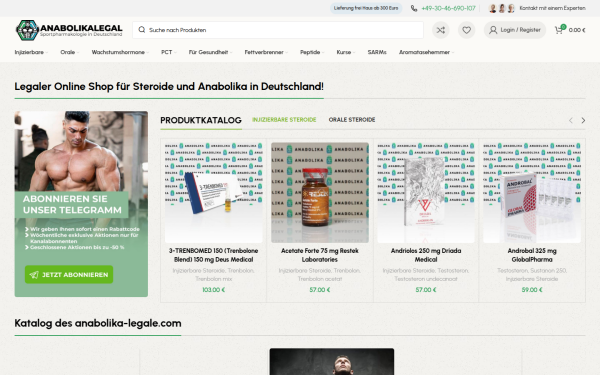Open the compare products shuffle icon

[x=441, y=30]
